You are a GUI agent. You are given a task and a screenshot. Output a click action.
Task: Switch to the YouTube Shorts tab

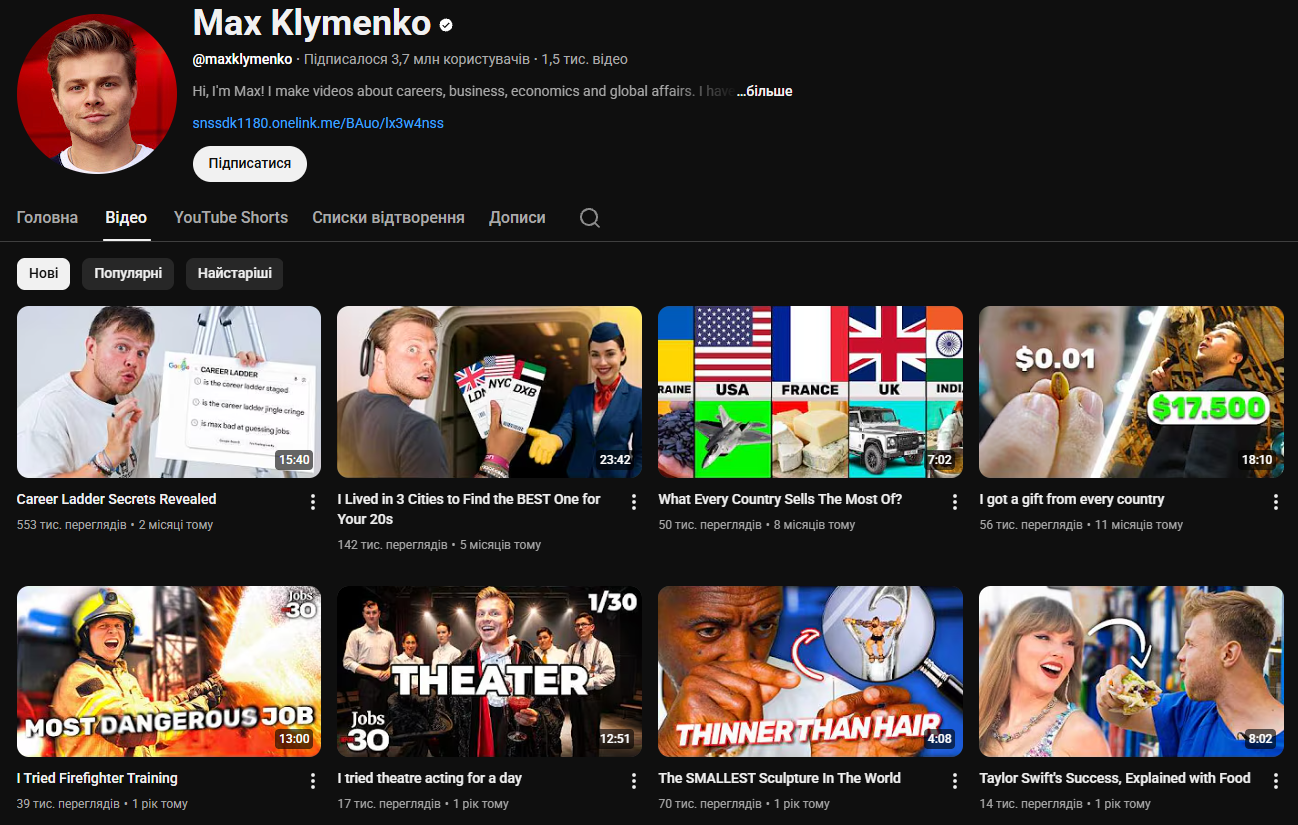click(230, 218)
